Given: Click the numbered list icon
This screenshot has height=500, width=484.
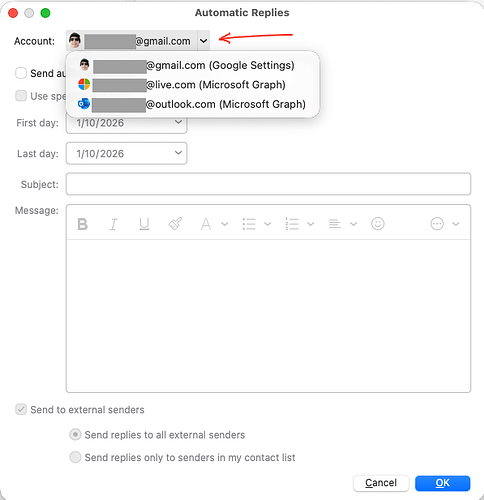Looking at the screenshot, I should (x=292, y=224).
